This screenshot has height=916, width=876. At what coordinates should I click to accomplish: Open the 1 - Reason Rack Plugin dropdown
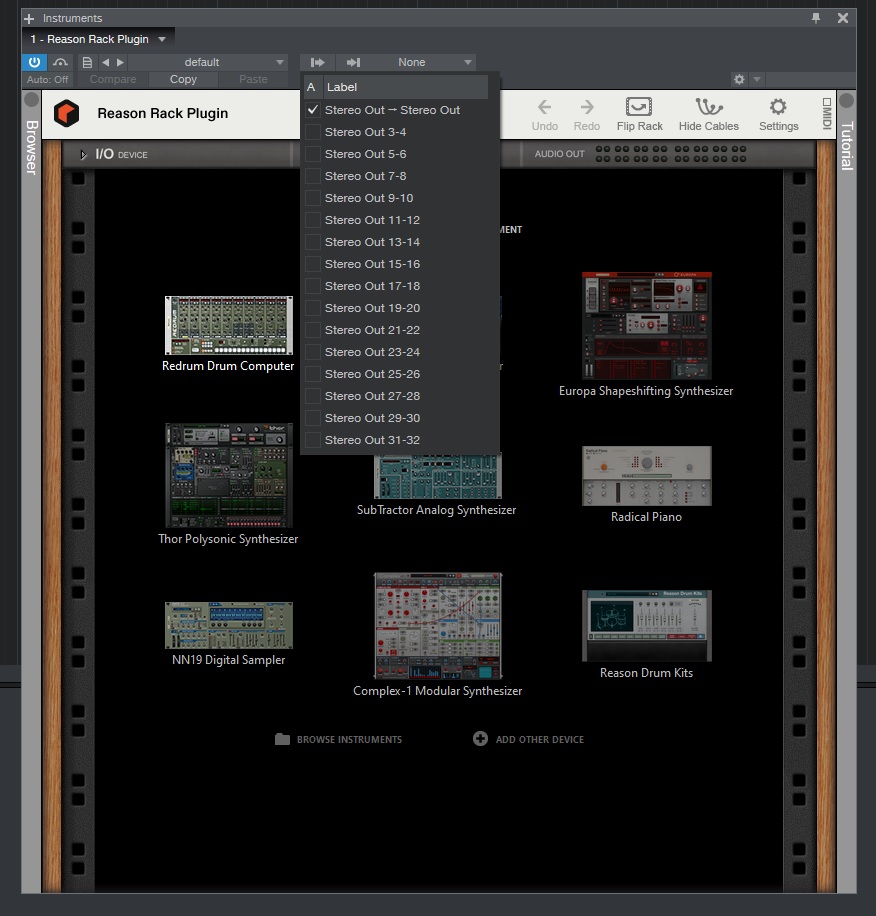tap(98, 39)
